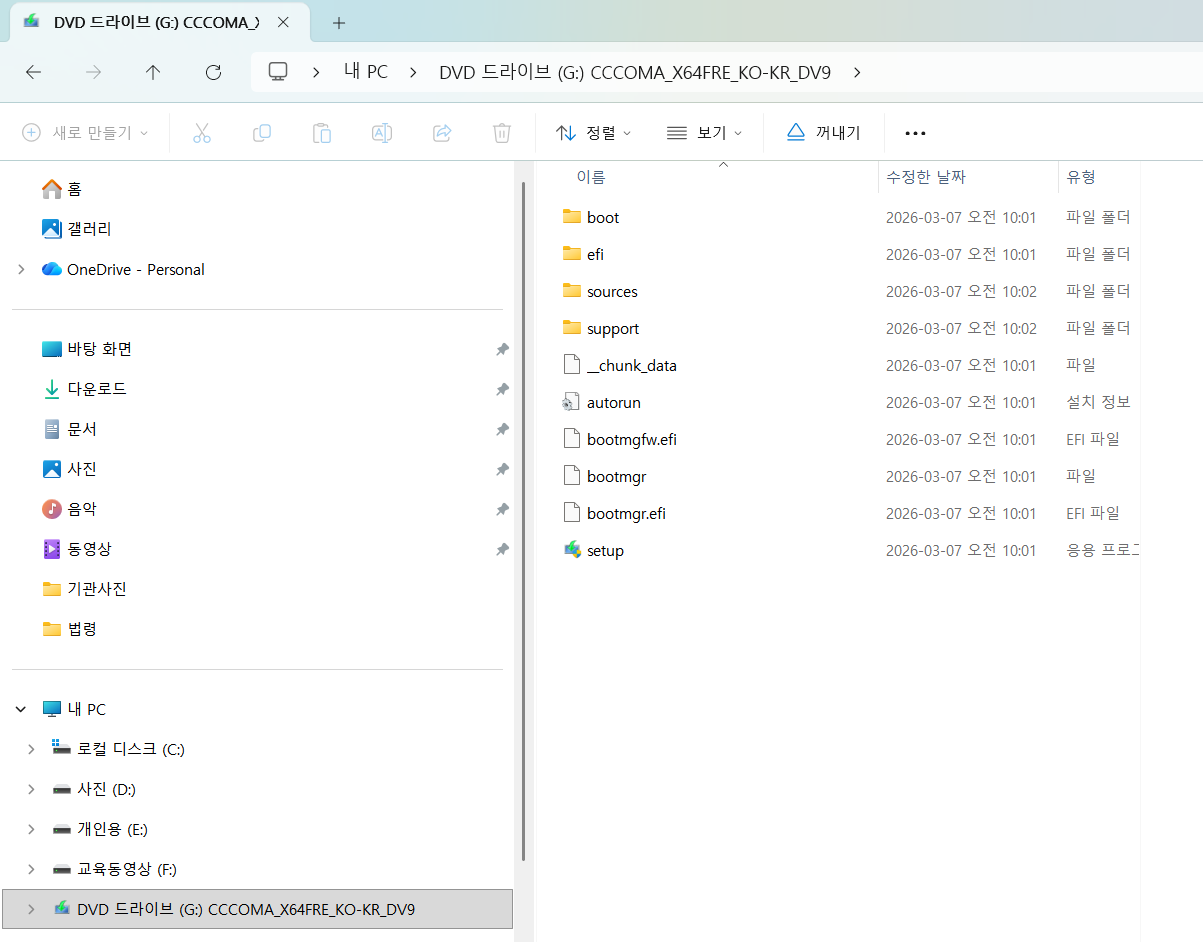Image resolution: width=1203 pixels, height=942 pixels.
Task: Select 개인용 (E:) drive in sidebar
Action: pos(112,829)
